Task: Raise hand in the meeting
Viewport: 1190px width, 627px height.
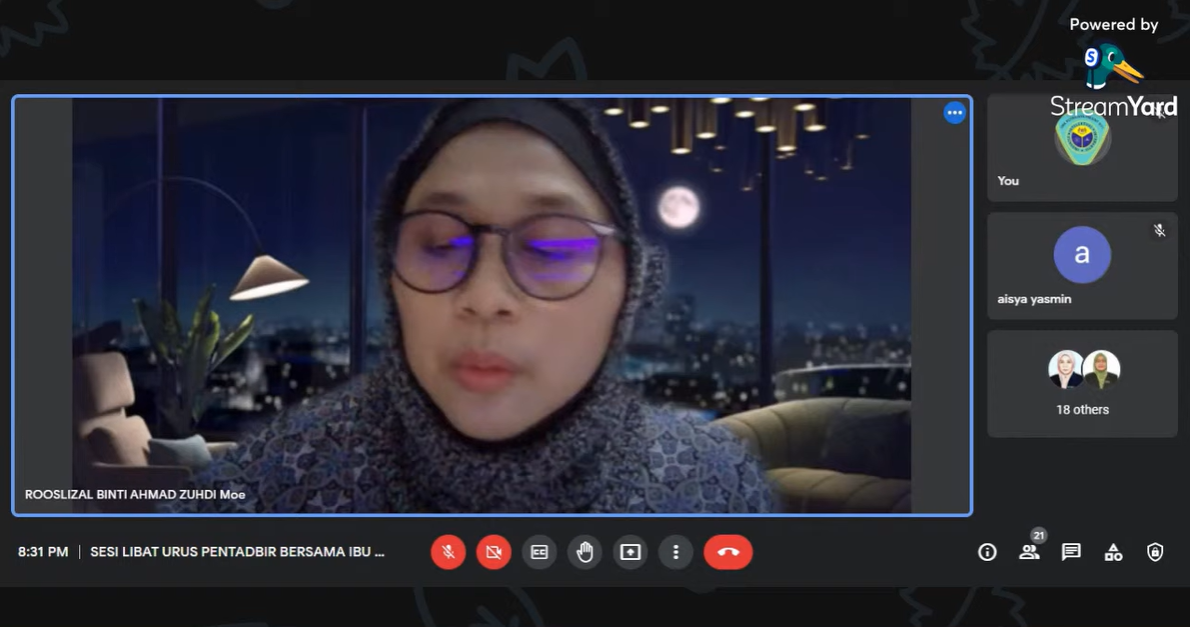Action: [585, 552]
